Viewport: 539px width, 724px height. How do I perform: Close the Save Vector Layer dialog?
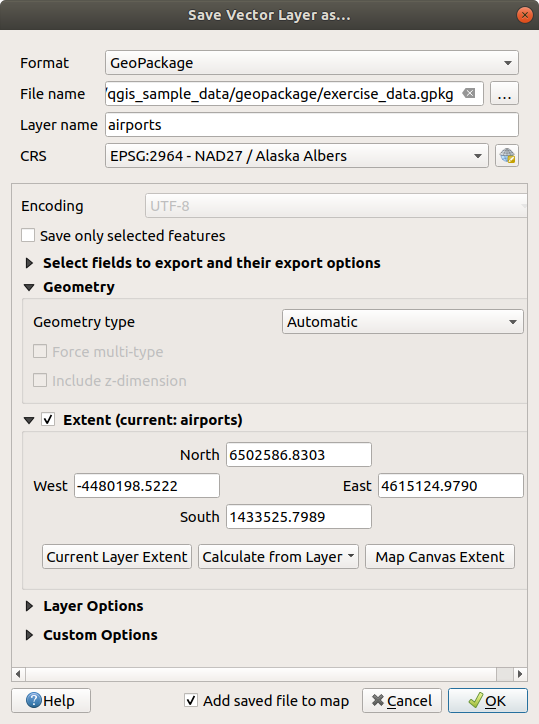525,15
